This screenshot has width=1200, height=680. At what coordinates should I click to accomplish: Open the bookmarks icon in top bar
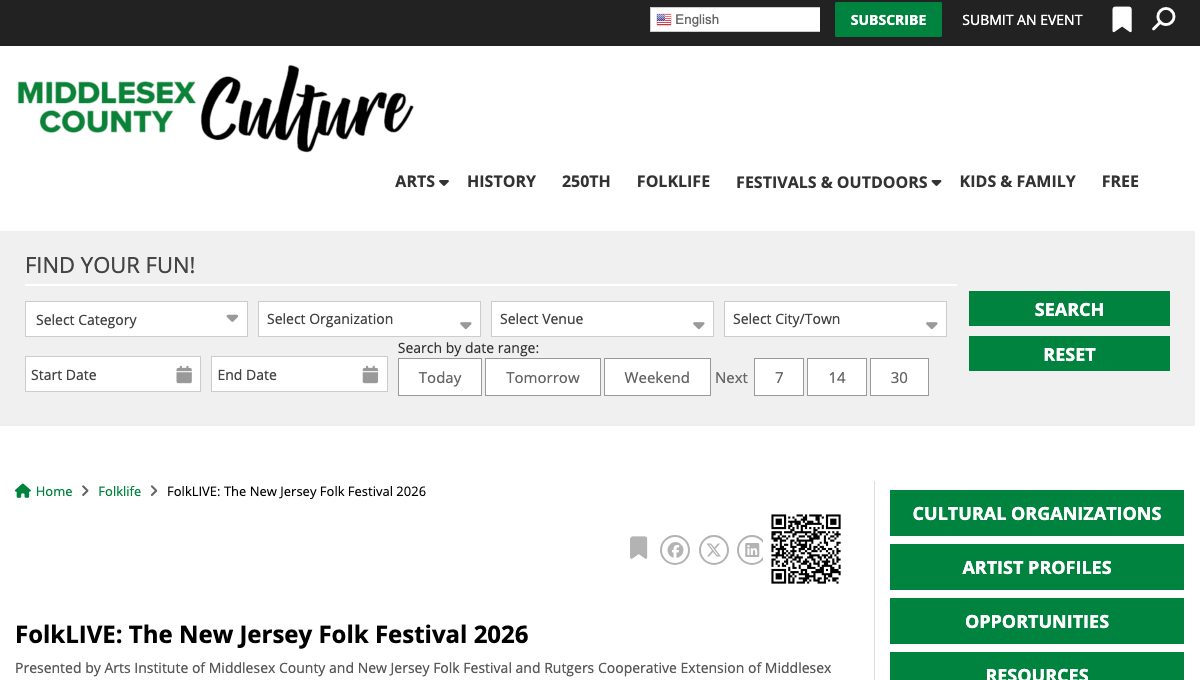click(1122, 20)
